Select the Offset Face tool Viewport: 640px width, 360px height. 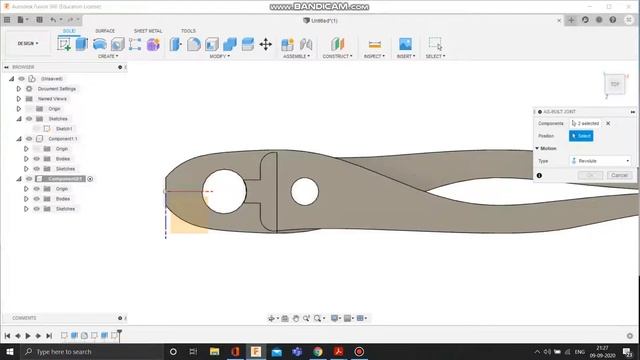point(248,44)
